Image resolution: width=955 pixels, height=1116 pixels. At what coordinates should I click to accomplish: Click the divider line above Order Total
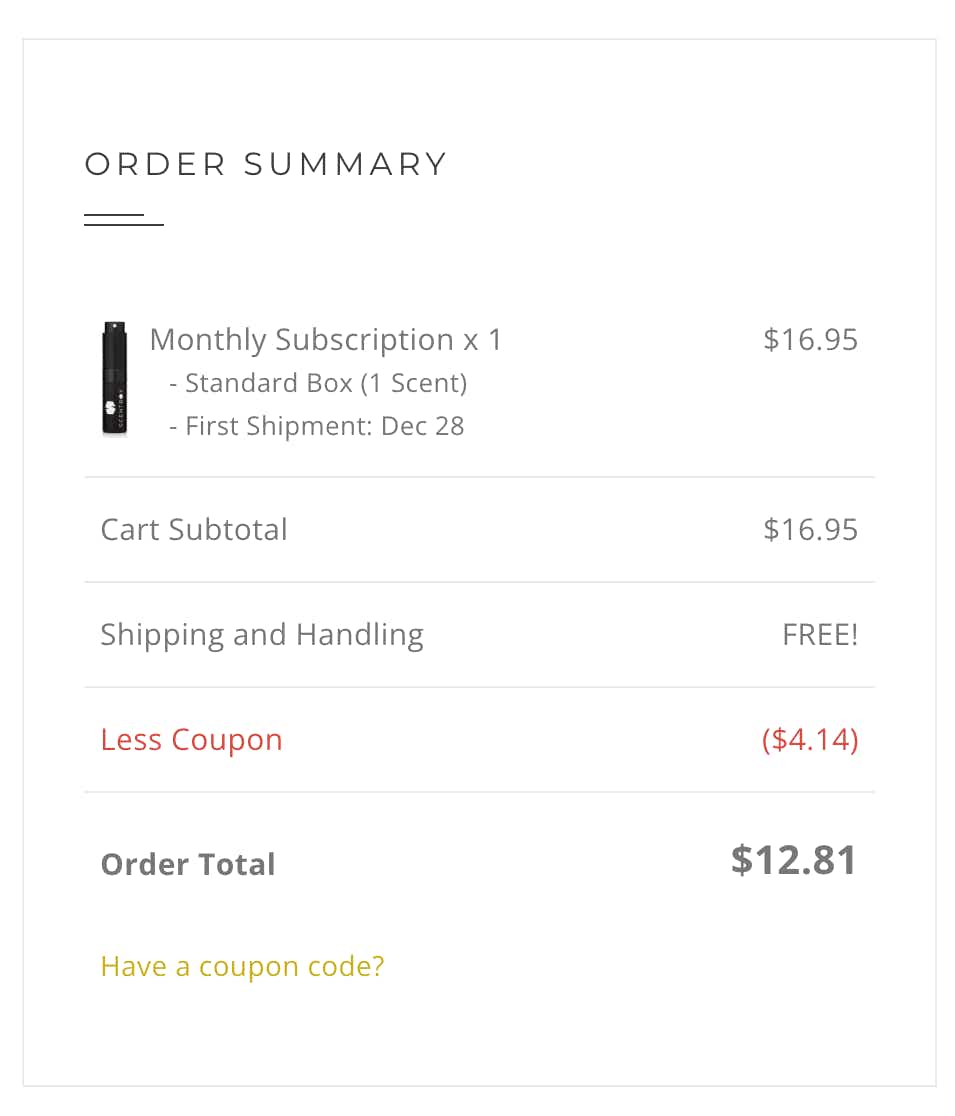click(479, 791)
